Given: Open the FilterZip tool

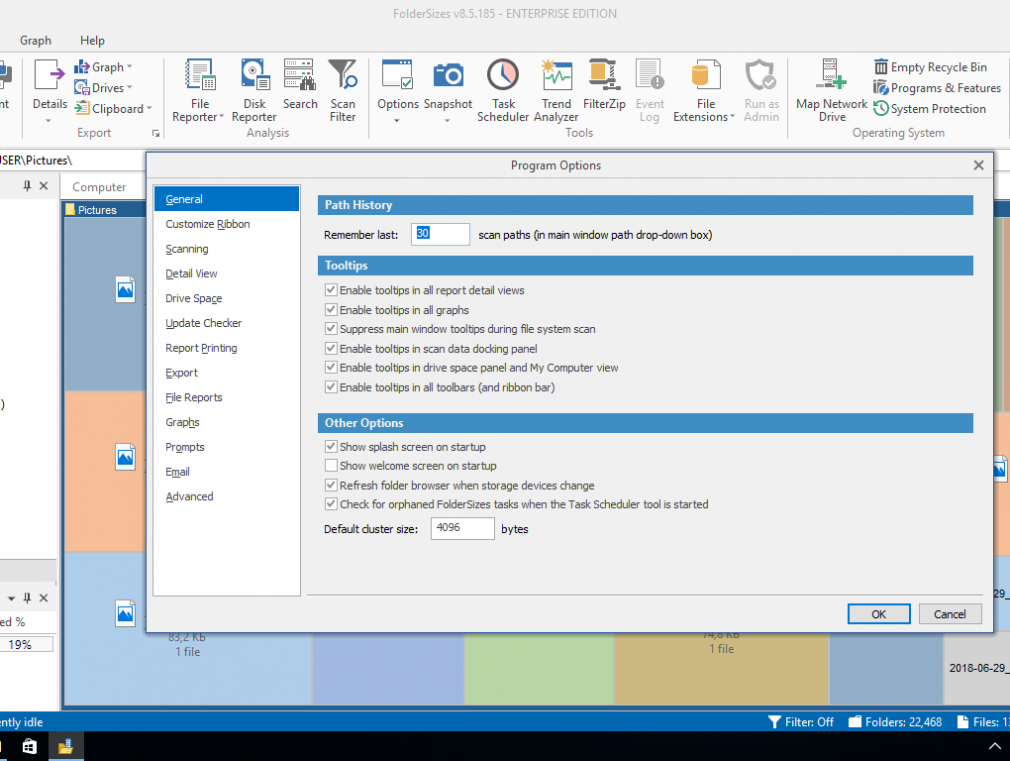Looking at the screenshot, I should coord(604,84).
